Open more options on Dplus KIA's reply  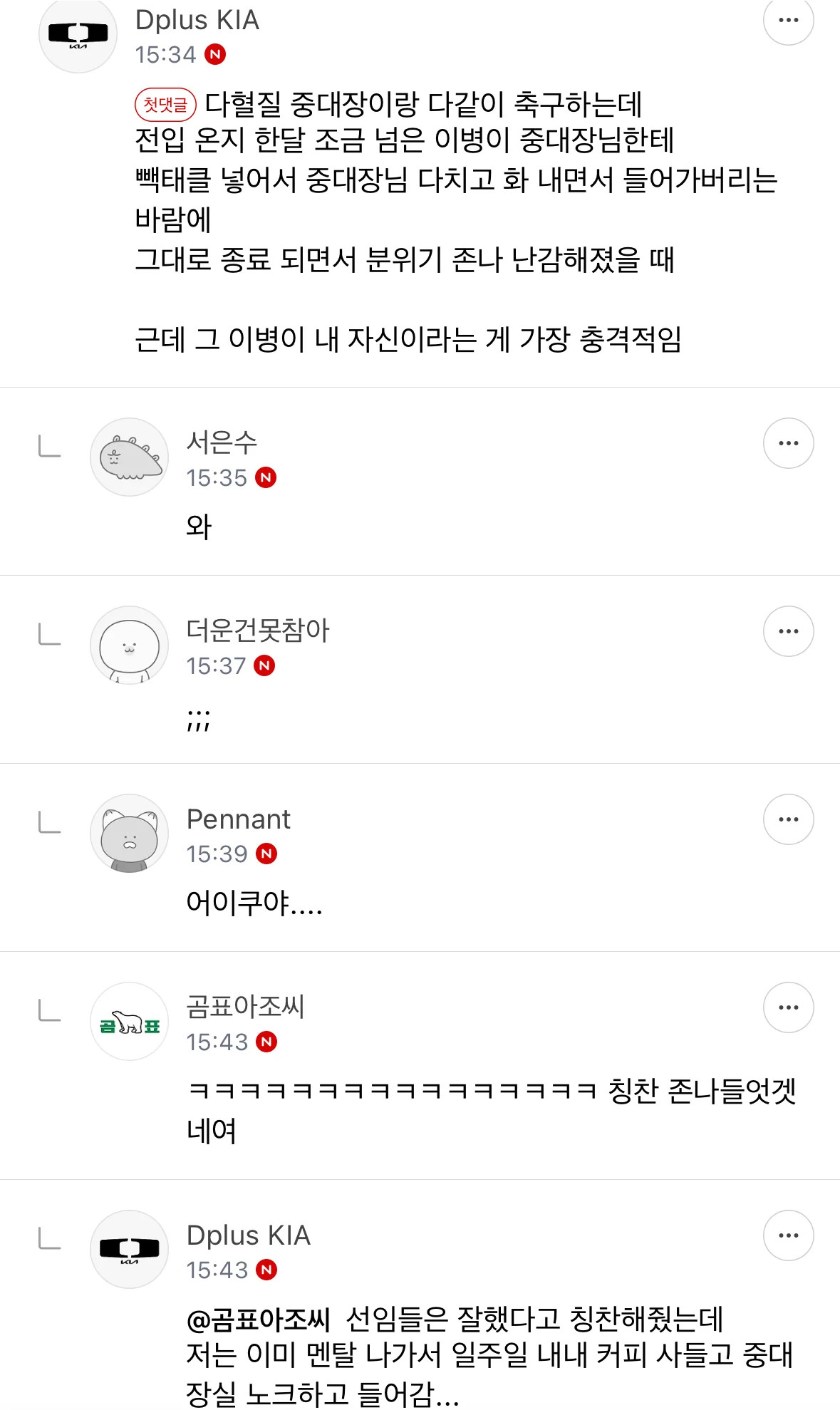(788, 1235)
